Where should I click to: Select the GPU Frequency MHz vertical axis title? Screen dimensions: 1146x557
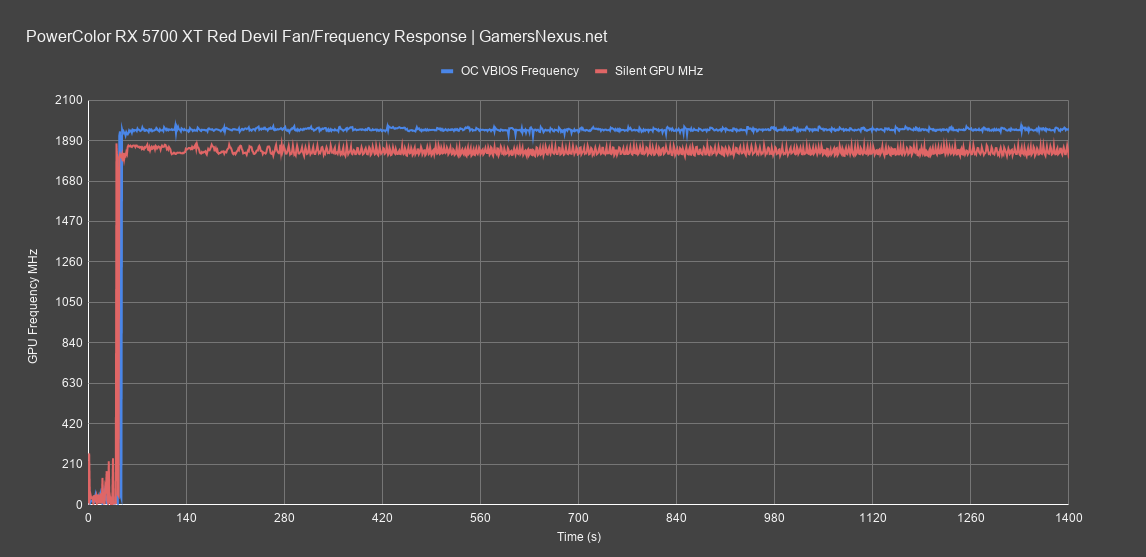33,305
